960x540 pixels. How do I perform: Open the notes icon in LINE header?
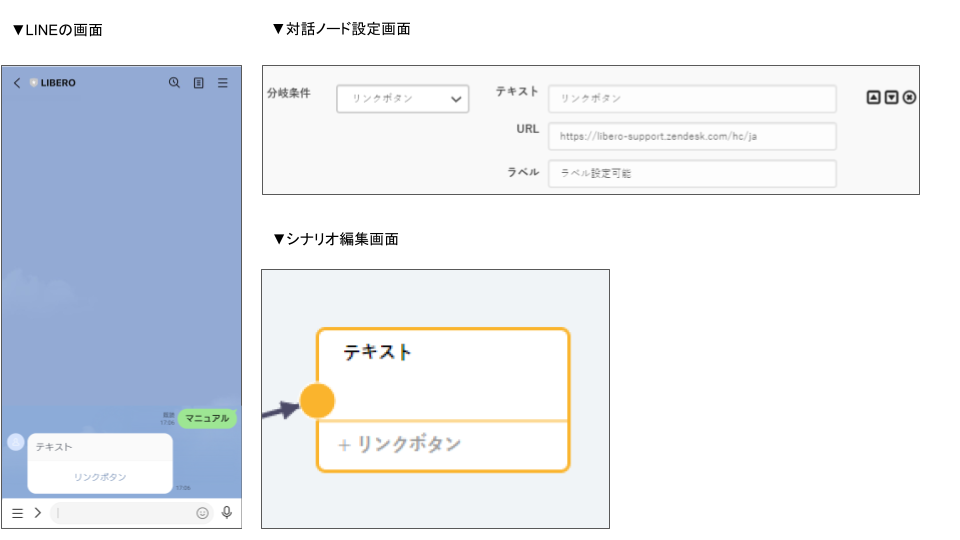coord(198,83)
